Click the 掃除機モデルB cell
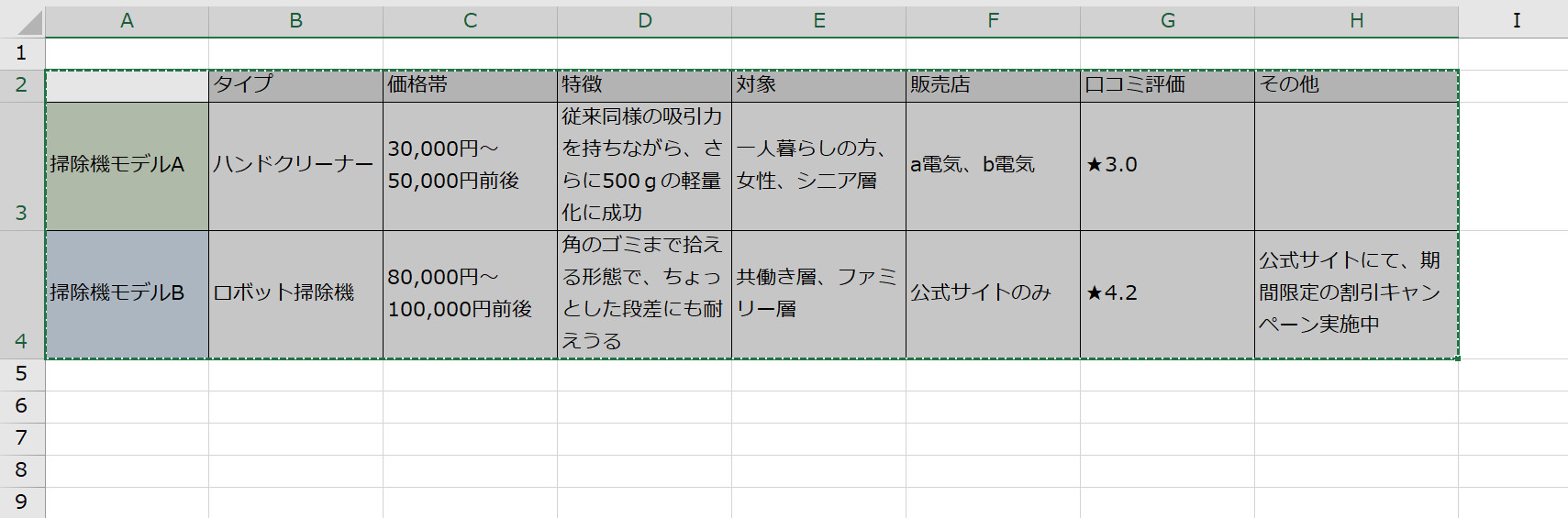This screenshot has height=518, width=1568. coord(127,294)
